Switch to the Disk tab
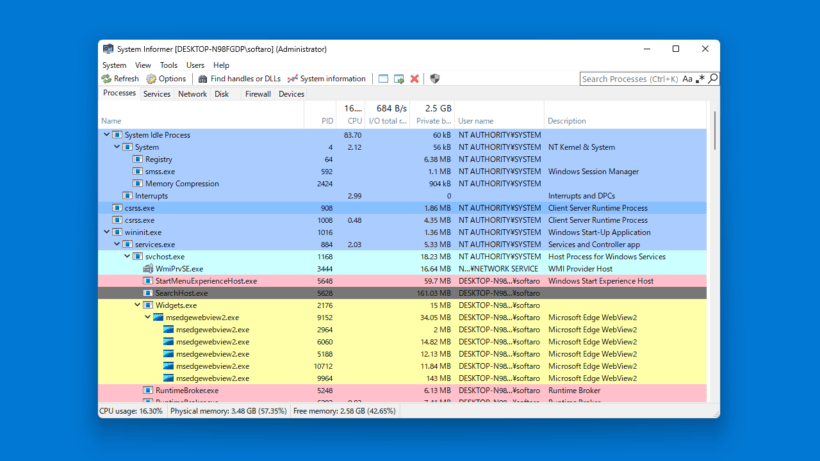This screenshot has height=461, width=820. (221, 94)
